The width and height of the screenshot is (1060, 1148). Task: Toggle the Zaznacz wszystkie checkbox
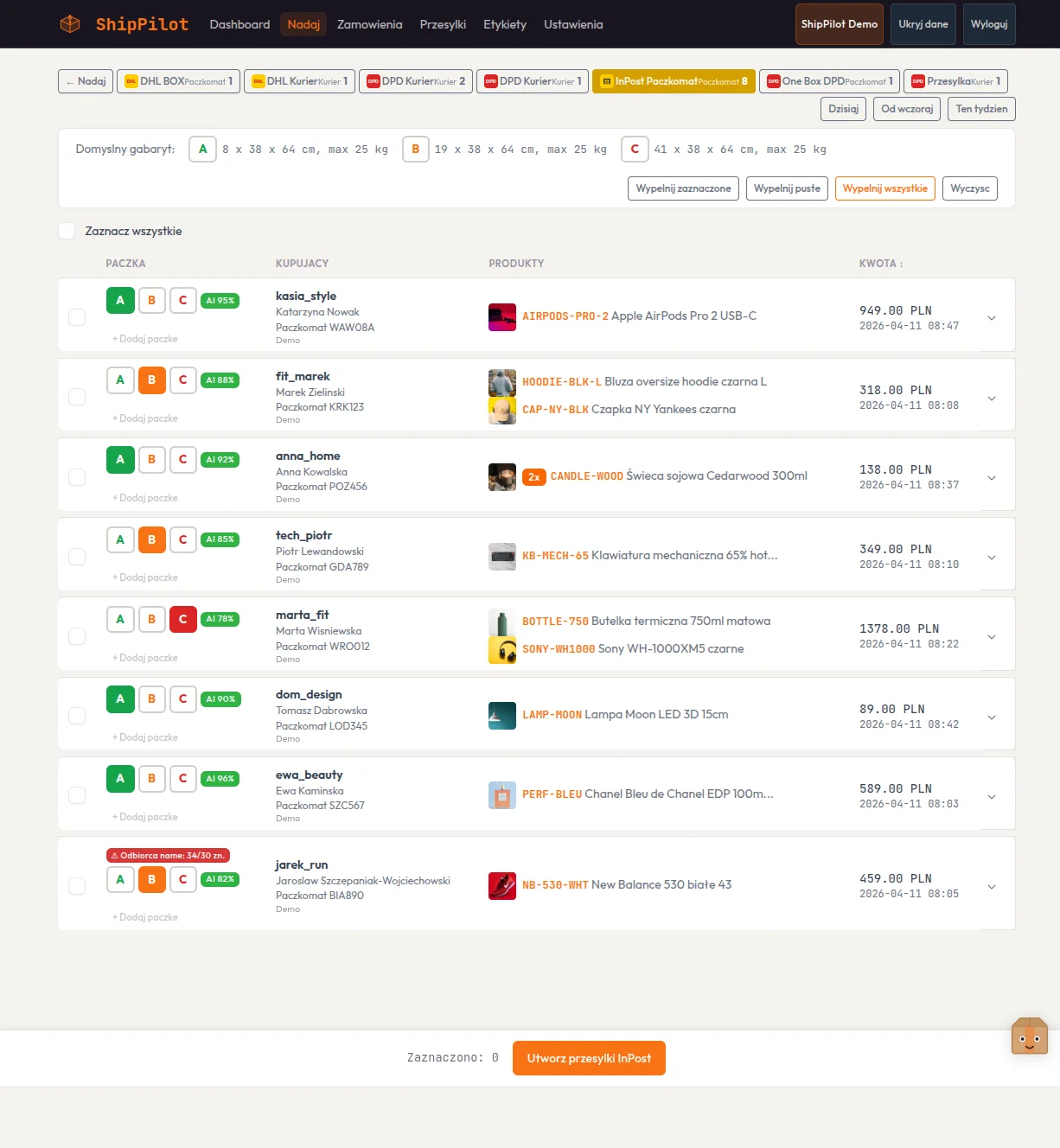[x=67, y=231]
